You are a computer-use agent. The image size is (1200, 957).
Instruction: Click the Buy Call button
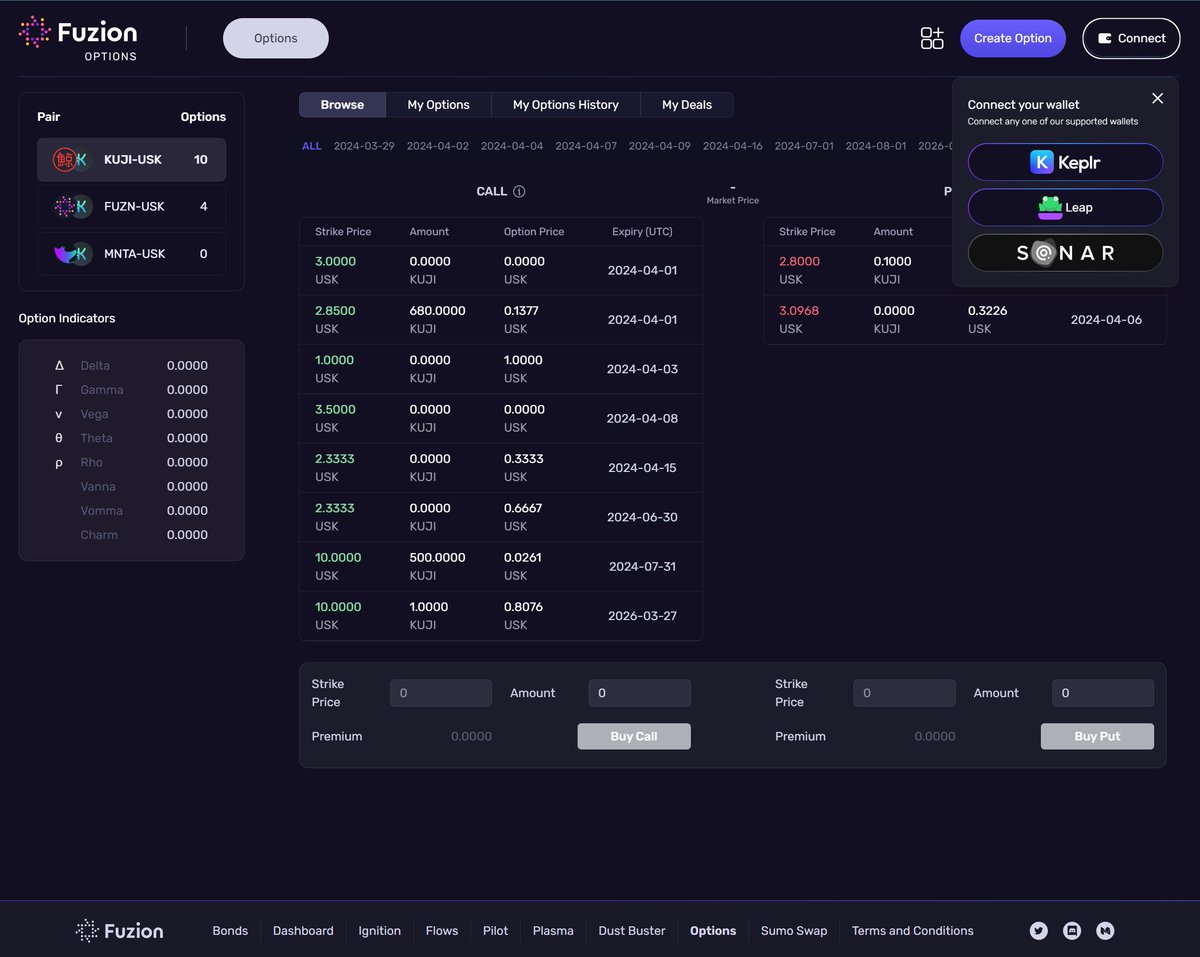634,736
